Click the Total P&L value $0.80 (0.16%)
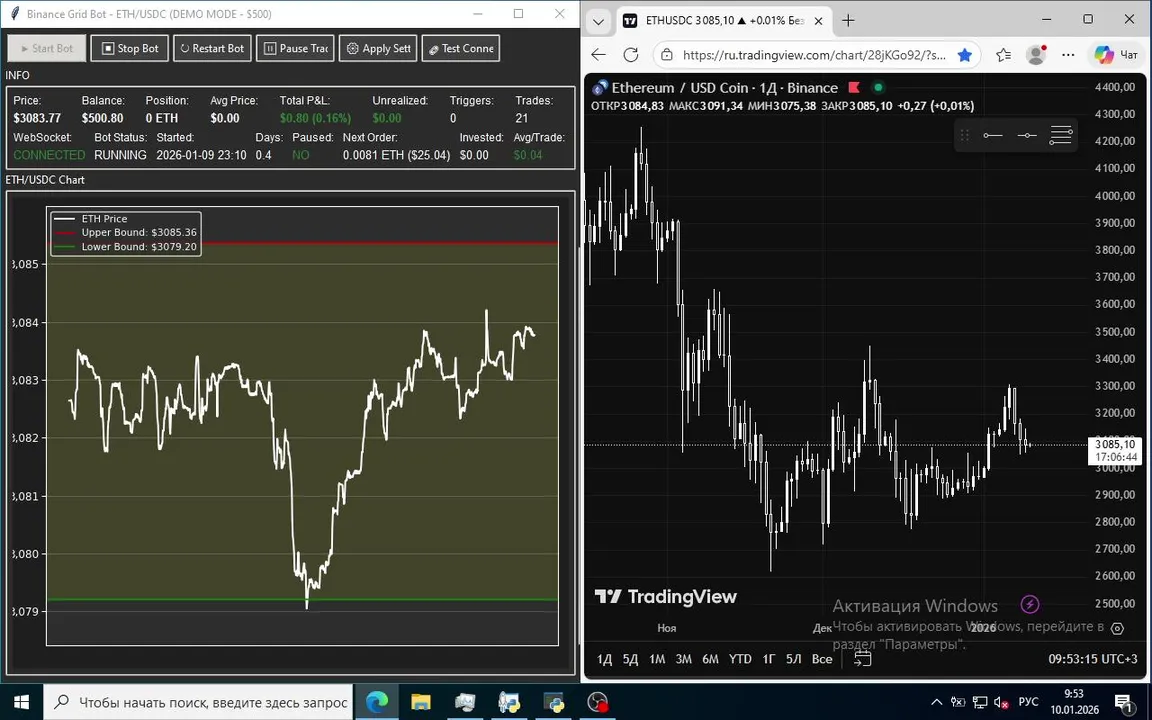This screenshot has width=1152, height=720. click(315, 118)
